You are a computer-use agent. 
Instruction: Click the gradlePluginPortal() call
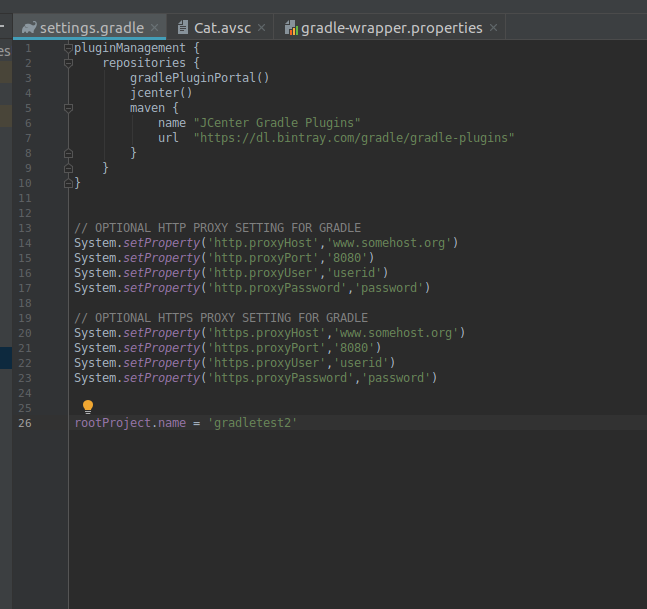(x=200, y=78)
